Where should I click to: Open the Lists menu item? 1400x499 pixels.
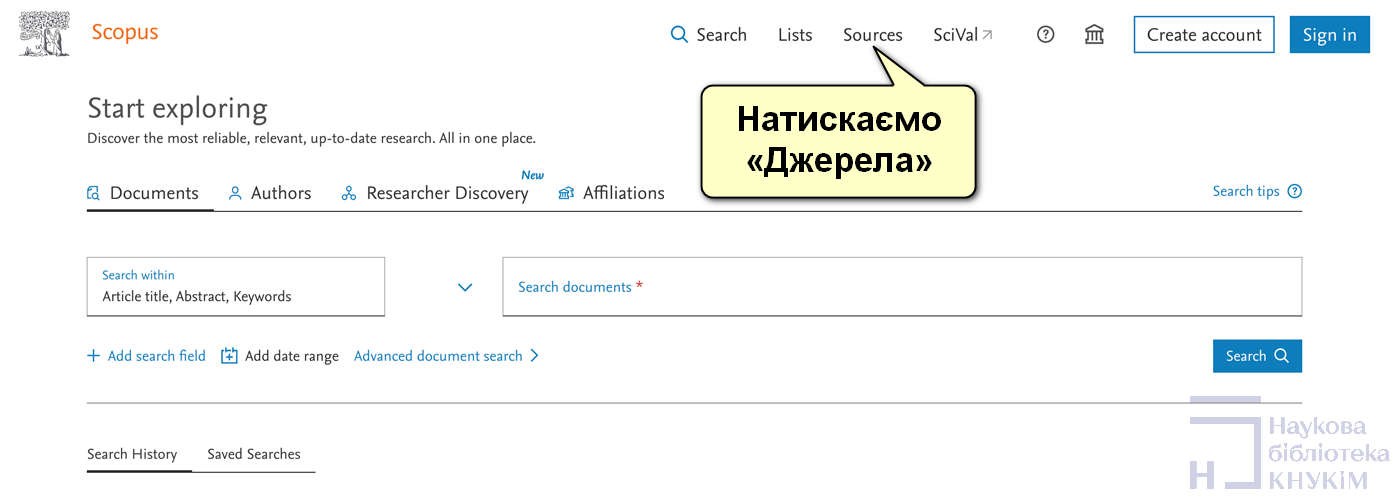click(x=795, y=35)
